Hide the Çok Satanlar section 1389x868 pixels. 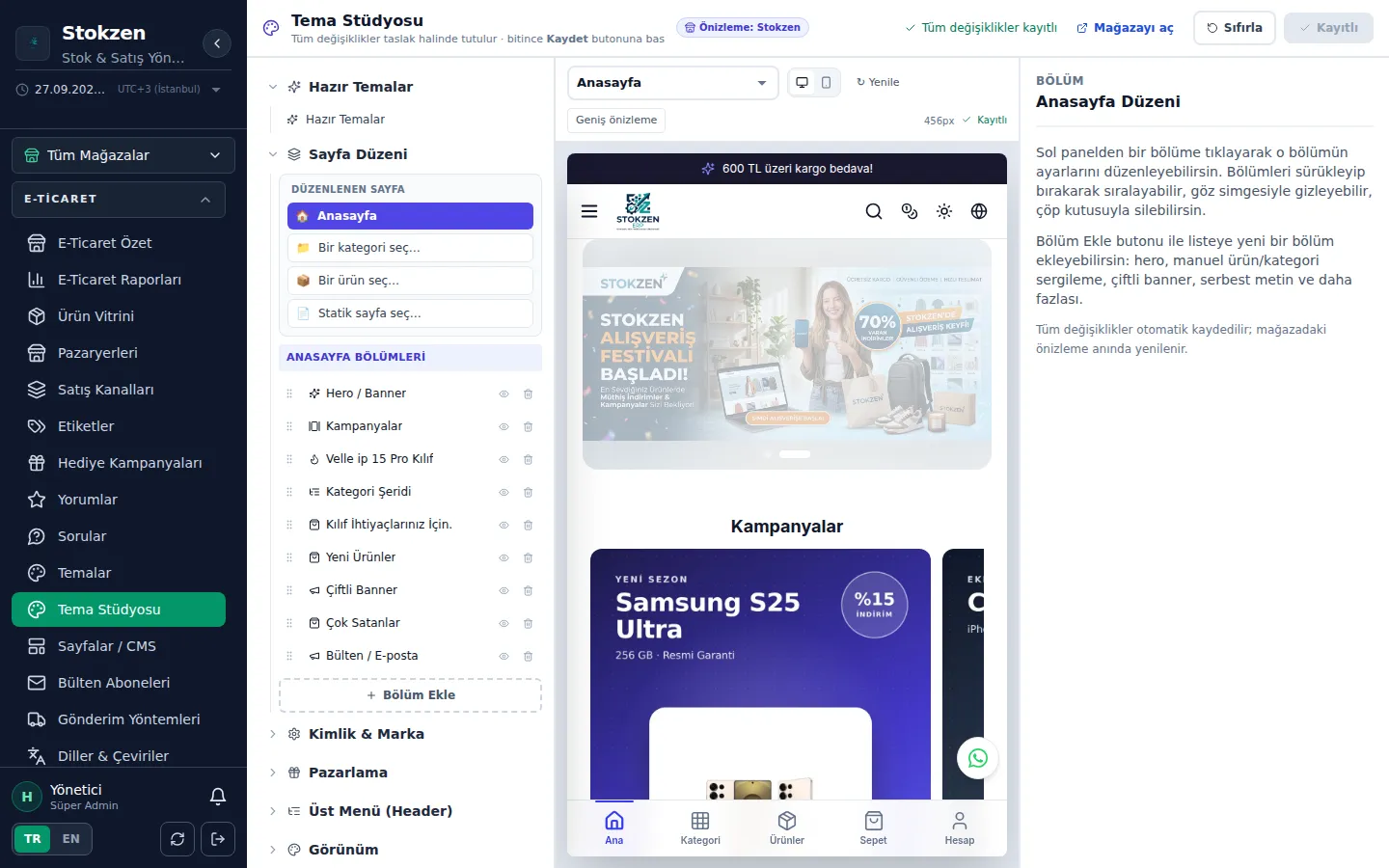pyautogui.click(x=504, y=623)
